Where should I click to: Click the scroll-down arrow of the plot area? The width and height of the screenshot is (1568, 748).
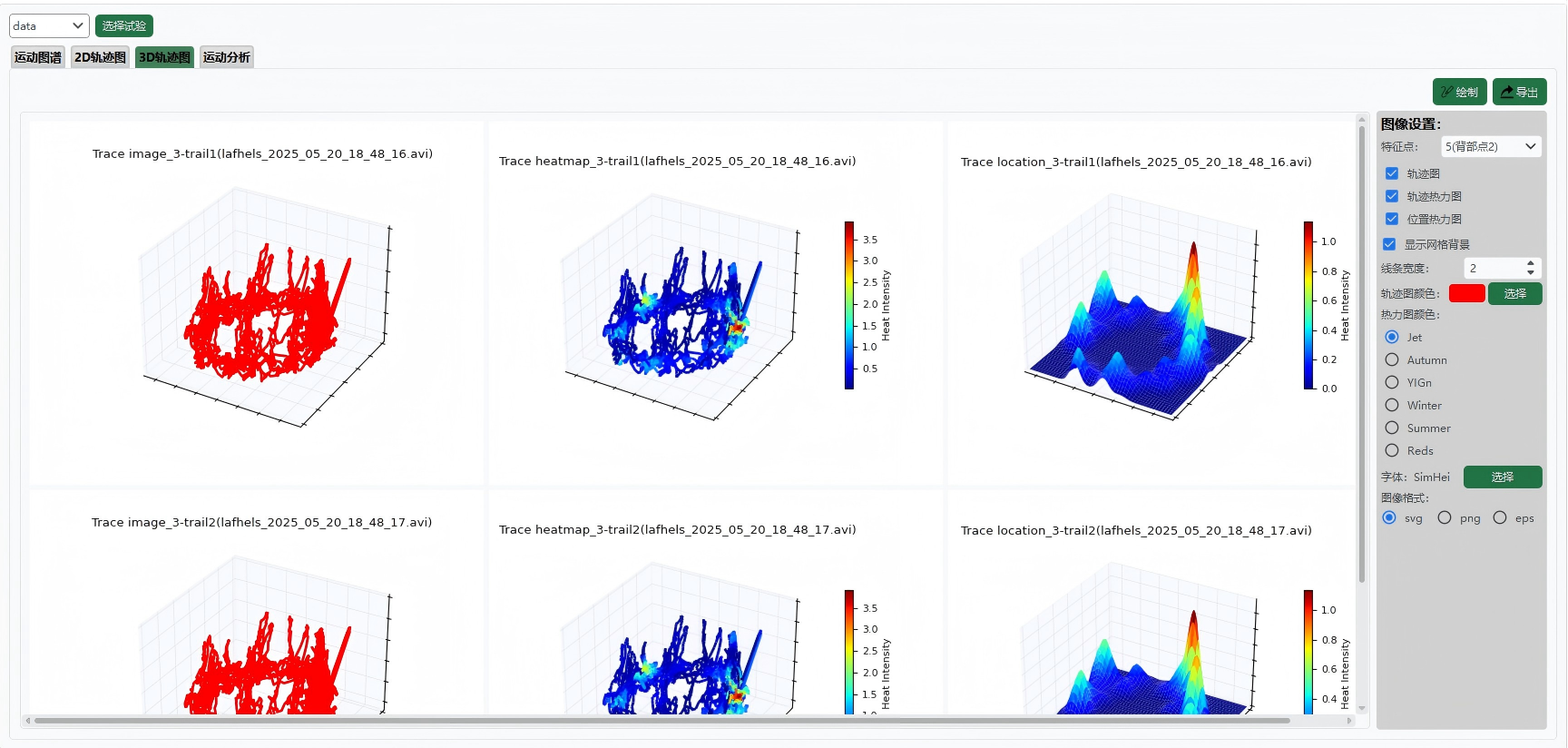click(x=1362, y=709)
